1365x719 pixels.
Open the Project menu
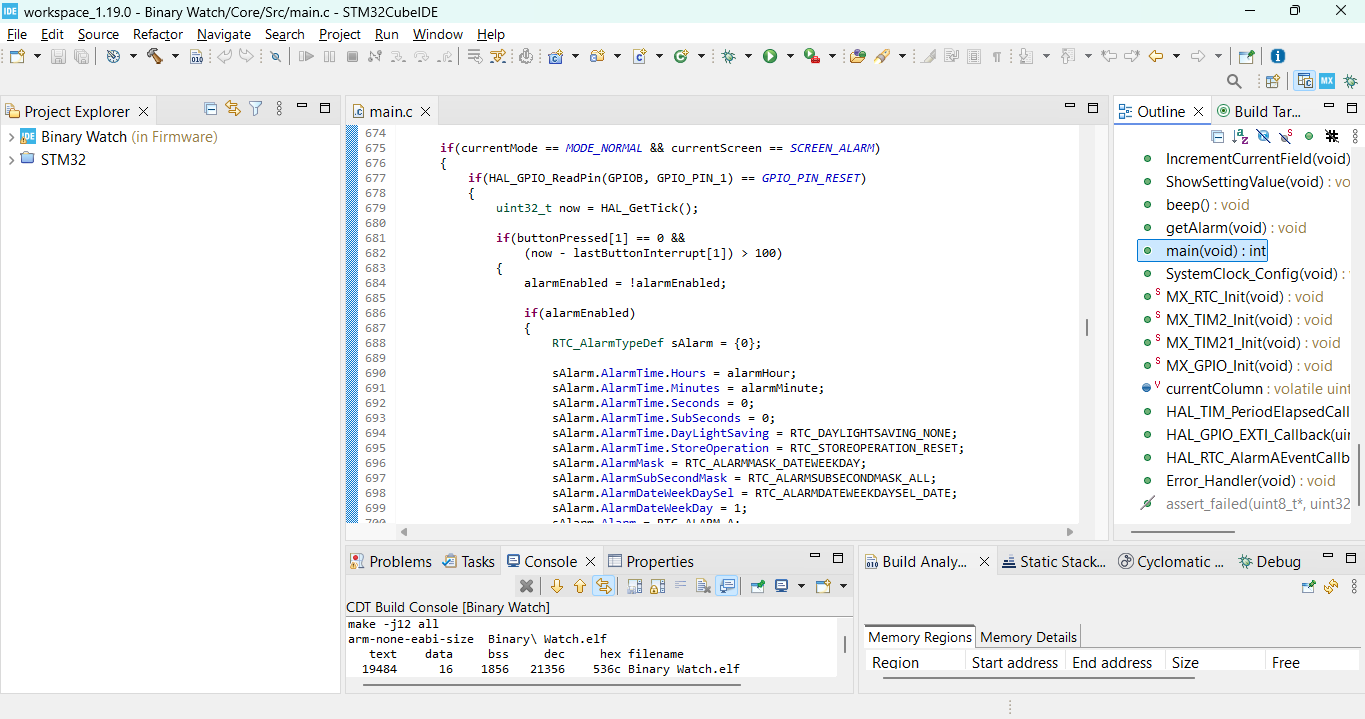[x=340, y=34]
